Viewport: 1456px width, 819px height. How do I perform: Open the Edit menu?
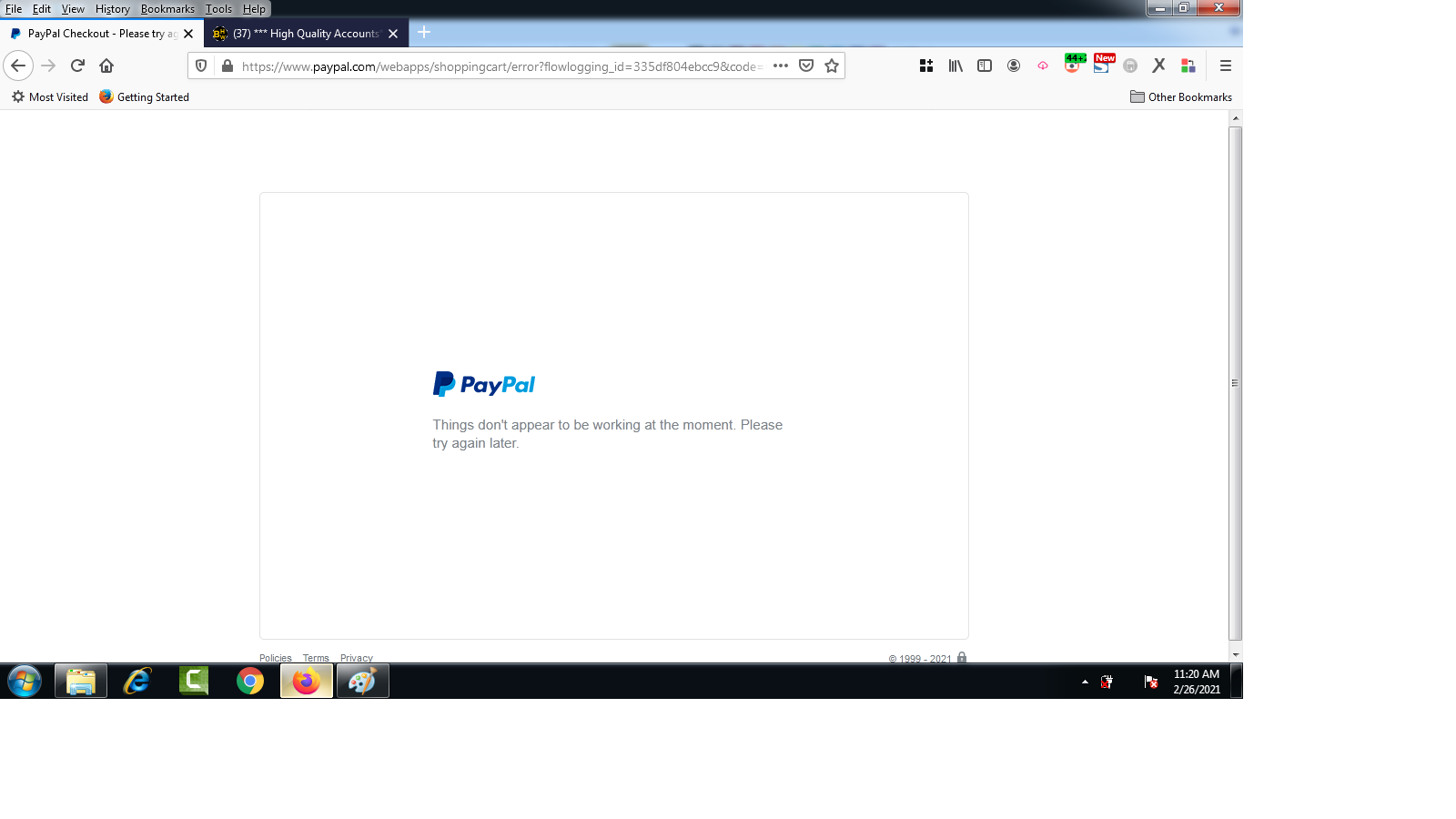tap(42, 9)
